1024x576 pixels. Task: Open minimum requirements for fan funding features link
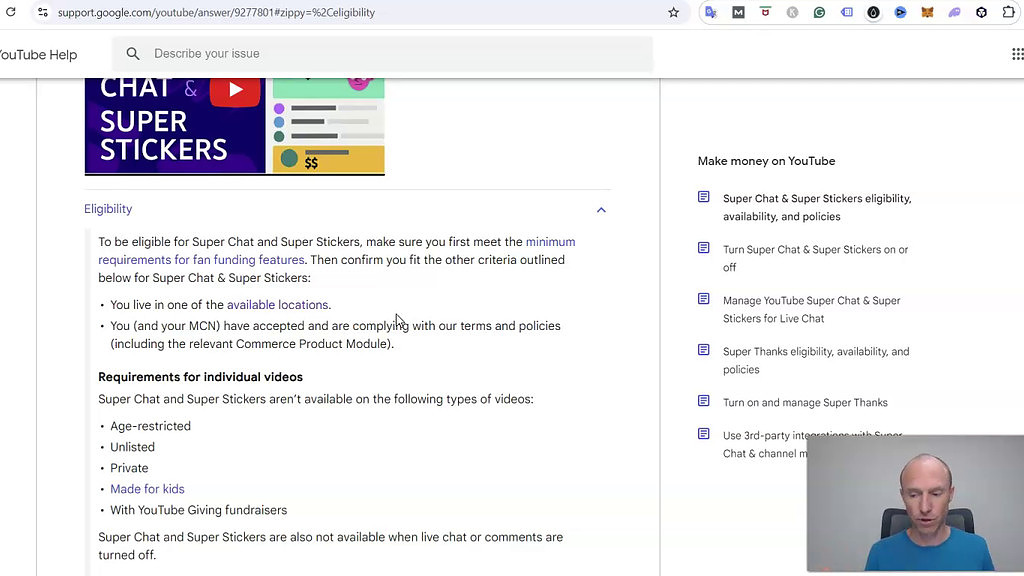click(550, 242)
